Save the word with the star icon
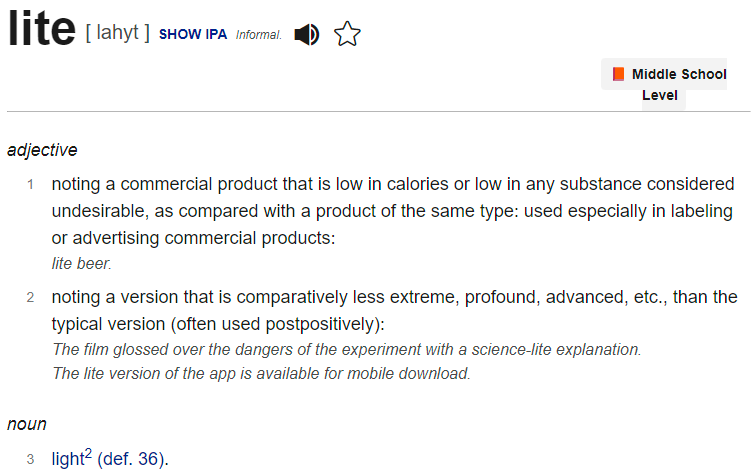 tap(347, 34)
